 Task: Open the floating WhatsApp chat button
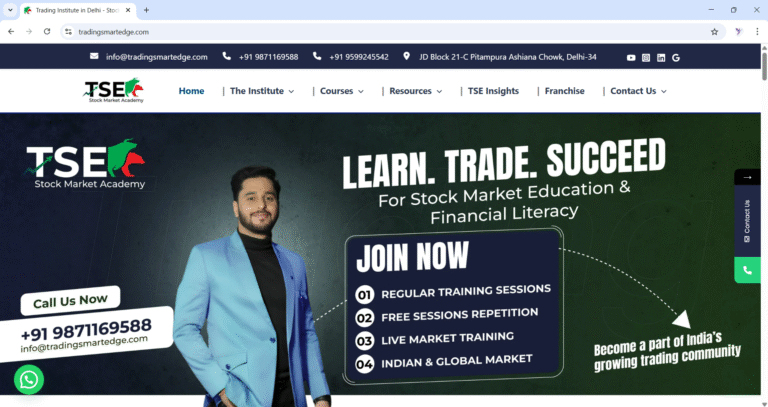(29, 380)
